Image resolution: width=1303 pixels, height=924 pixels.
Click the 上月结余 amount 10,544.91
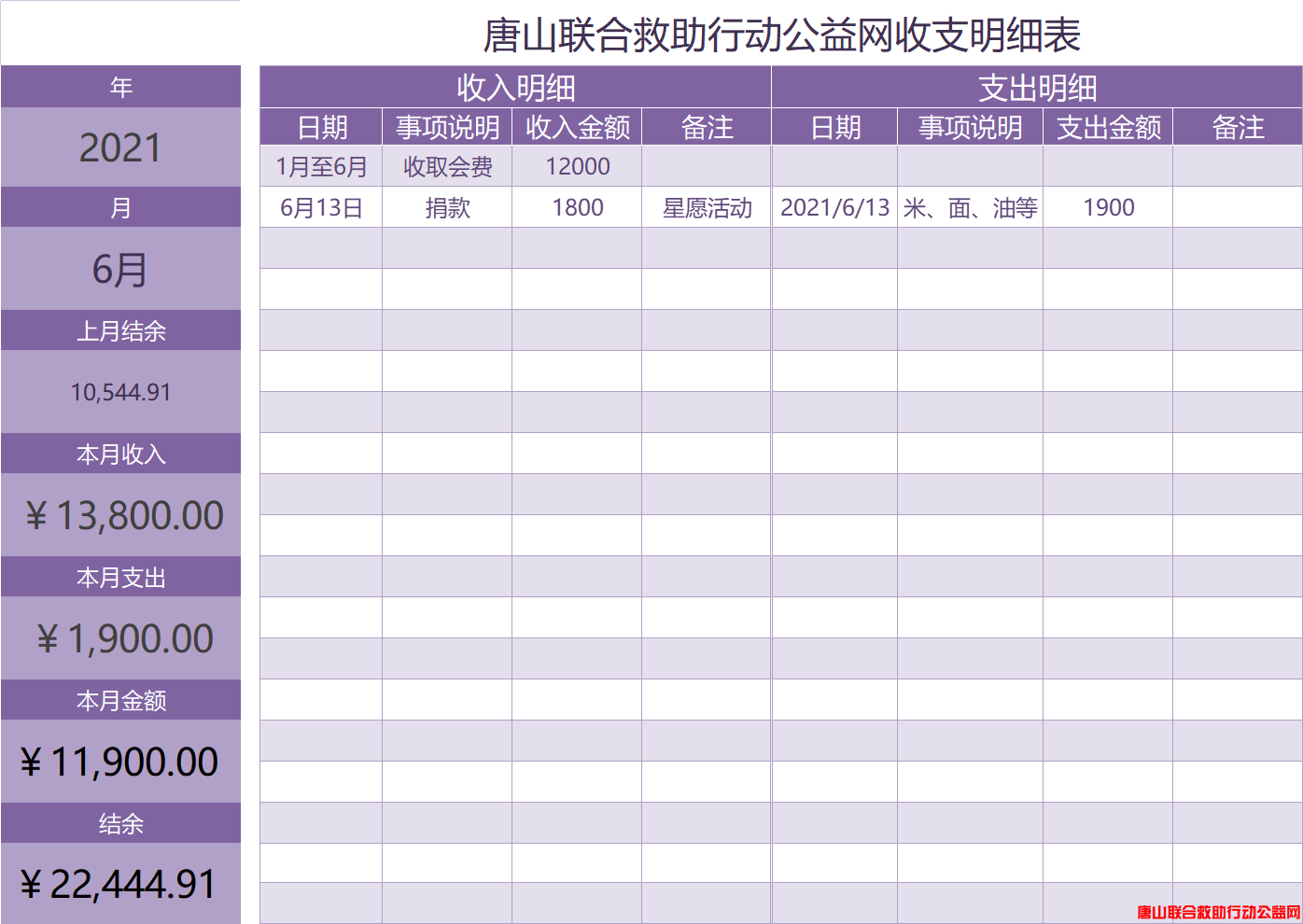[x=120, y=392]
